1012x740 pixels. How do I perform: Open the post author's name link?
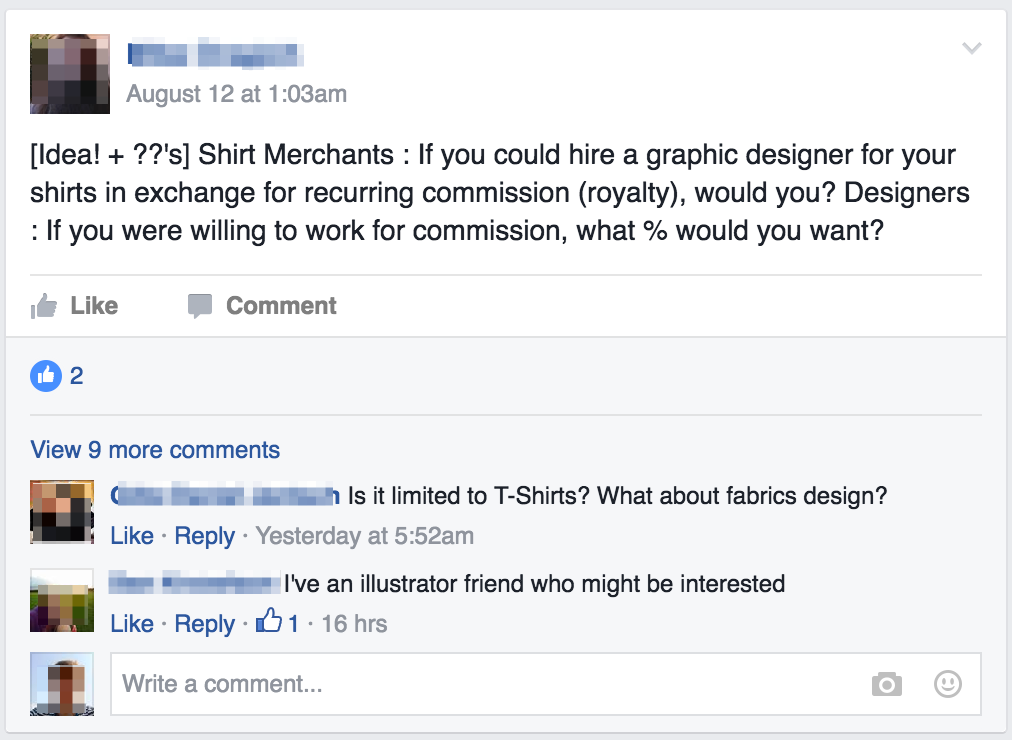[x=216, y=54]
